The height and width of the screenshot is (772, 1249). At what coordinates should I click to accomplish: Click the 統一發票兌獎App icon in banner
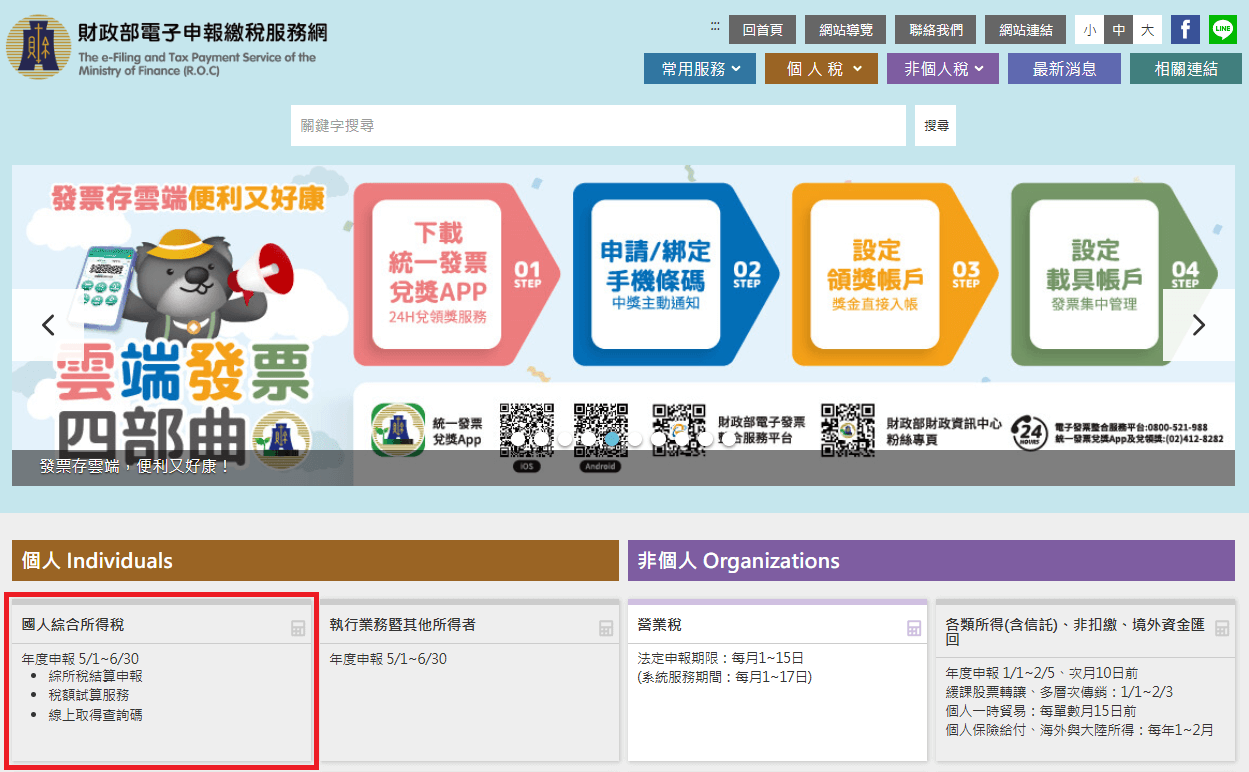point(398,430)
